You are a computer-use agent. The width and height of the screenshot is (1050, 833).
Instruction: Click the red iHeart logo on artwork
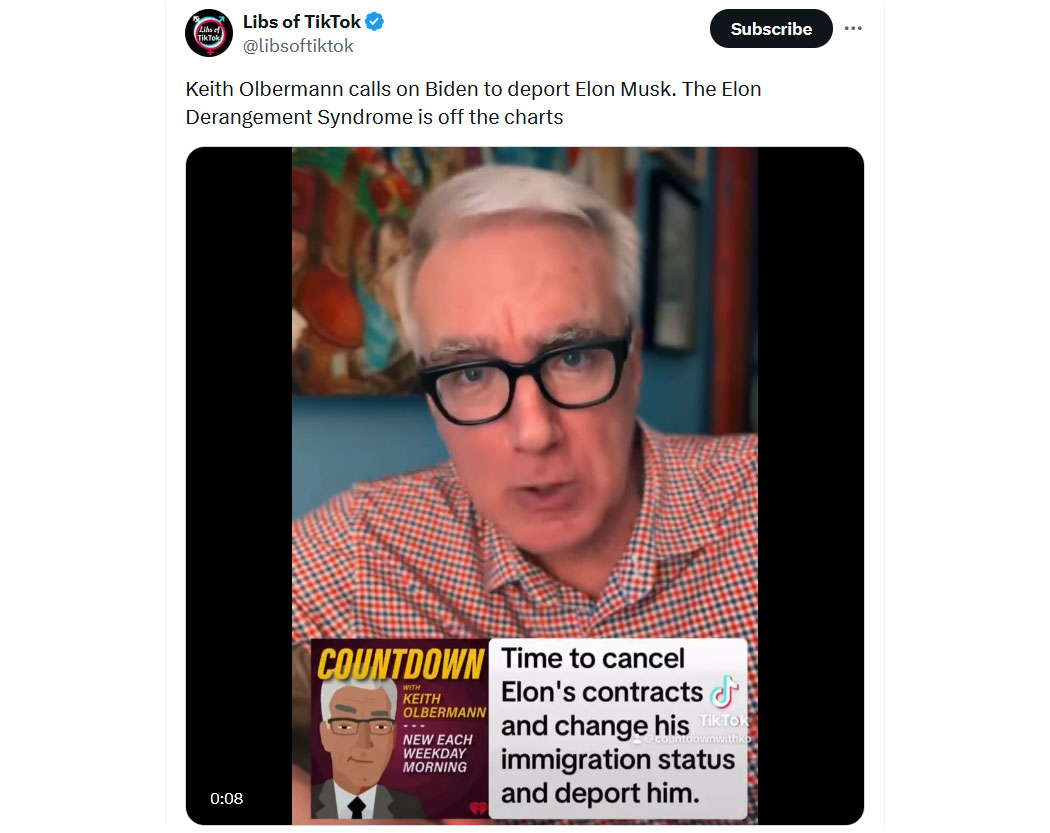click(x=477, y=809)
